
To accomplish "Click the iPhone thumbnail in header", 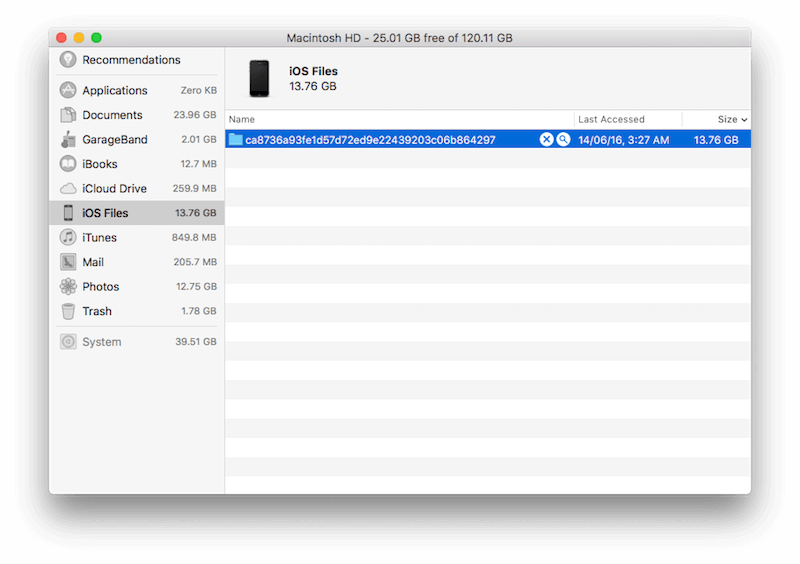I will point(259,78).
